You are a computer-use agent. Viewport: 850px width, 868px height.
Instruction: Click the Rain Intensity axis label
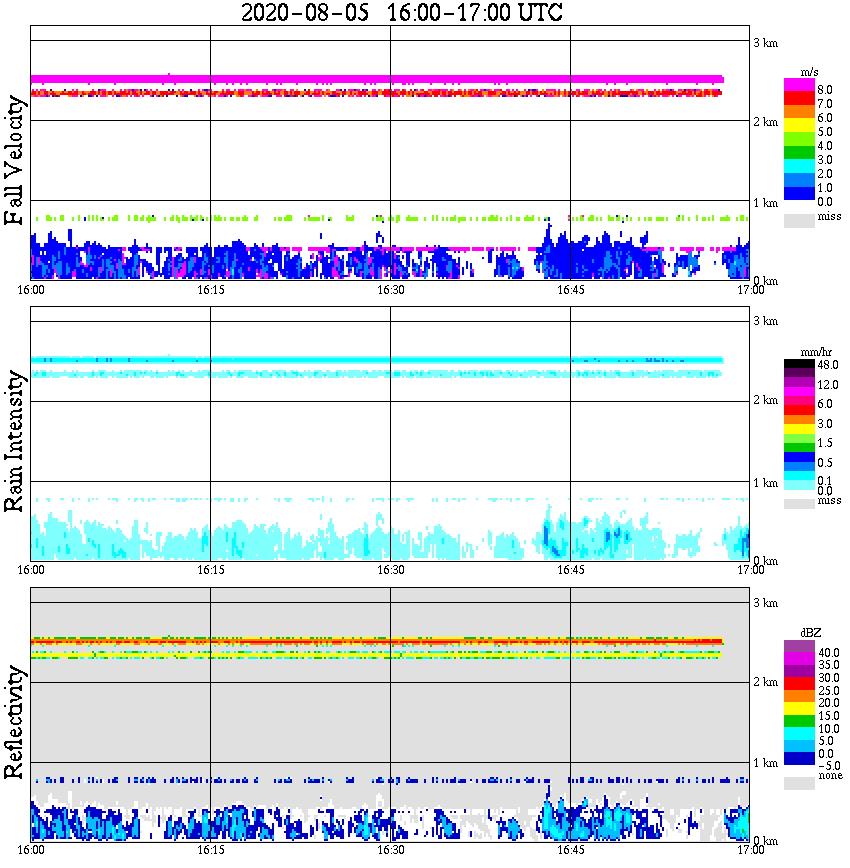click(14, 441)
